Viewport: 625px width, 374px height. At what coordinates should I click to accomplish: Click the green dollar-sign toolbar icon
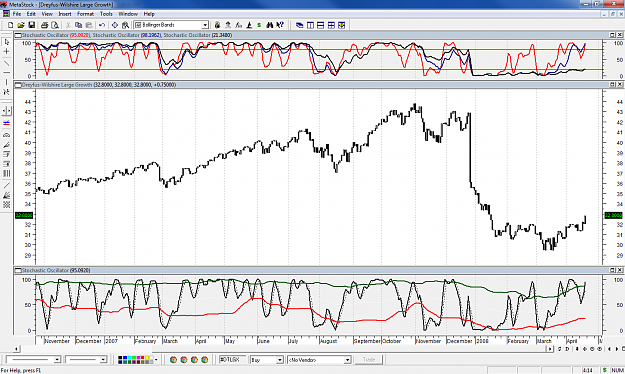(259, 25)
